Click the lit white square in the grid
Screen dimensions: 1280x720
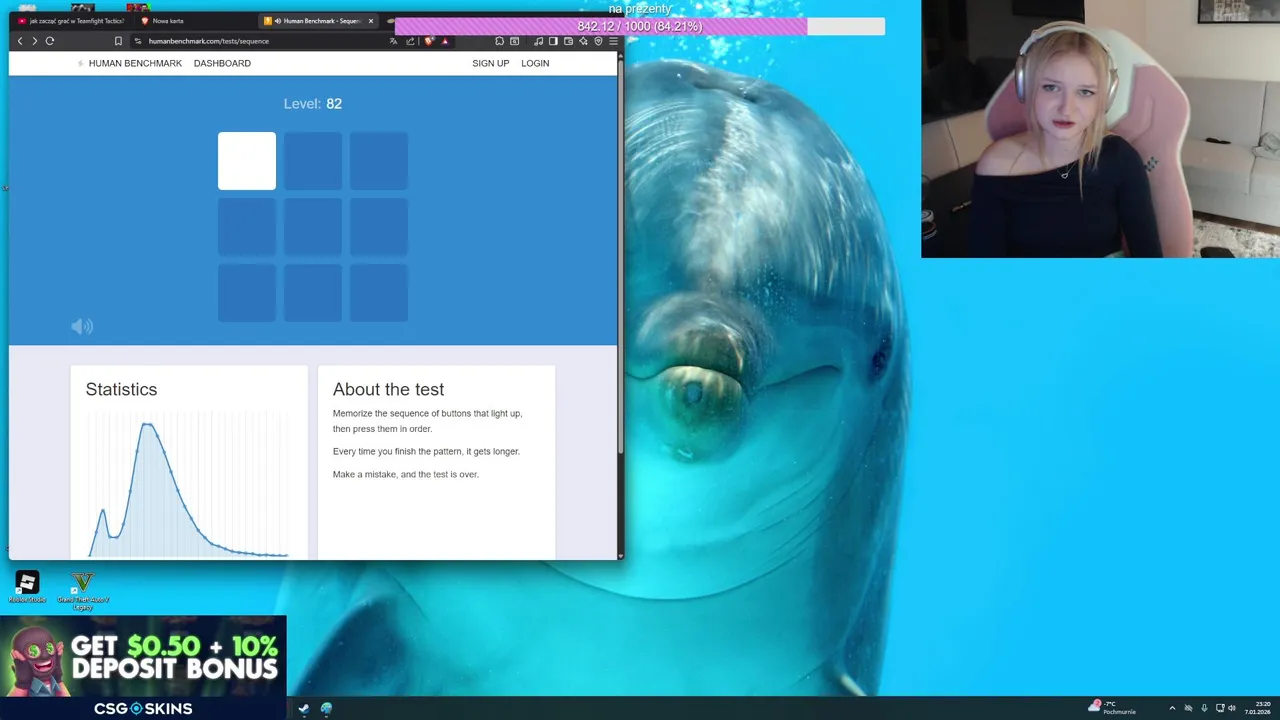tap(247, 161)
